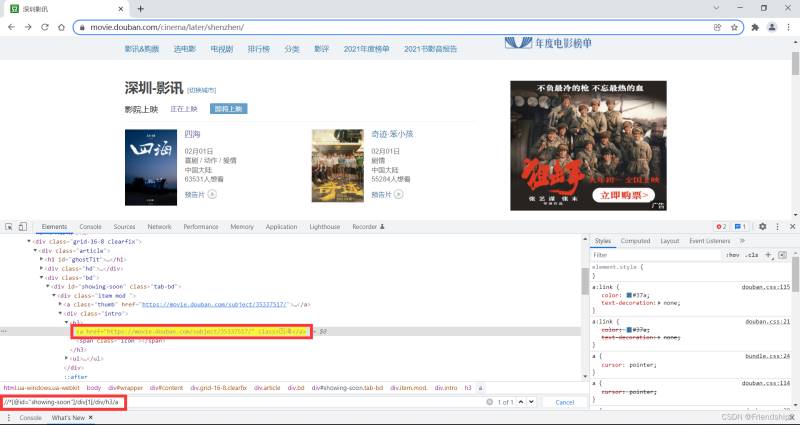Switch to the 正在上映 now-showing tab
The image size is (800, 425).
pyautogui.click(x=184, y=109)
